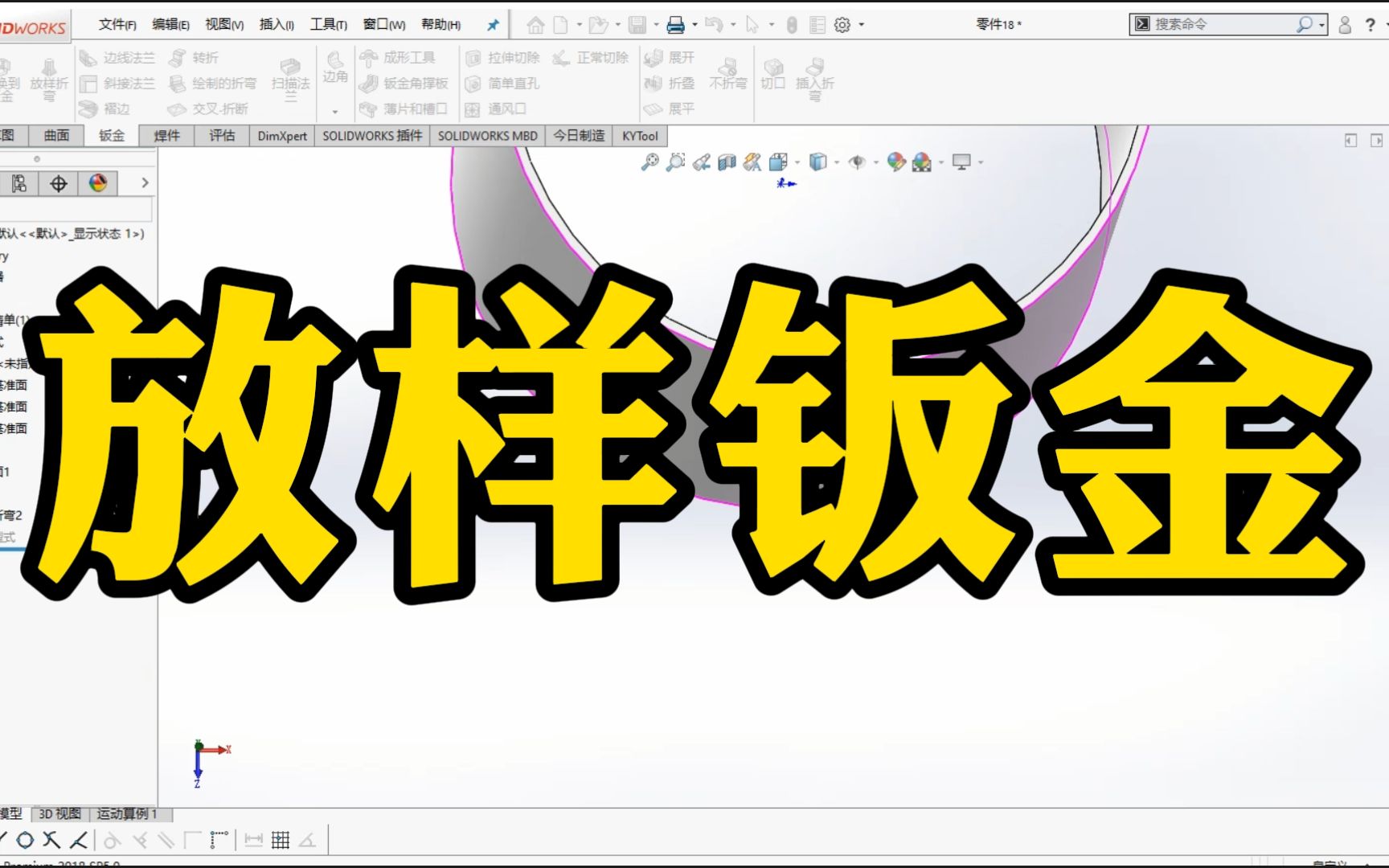Click the Extruded Cut (拉伸切除) tool

(502, 58)
